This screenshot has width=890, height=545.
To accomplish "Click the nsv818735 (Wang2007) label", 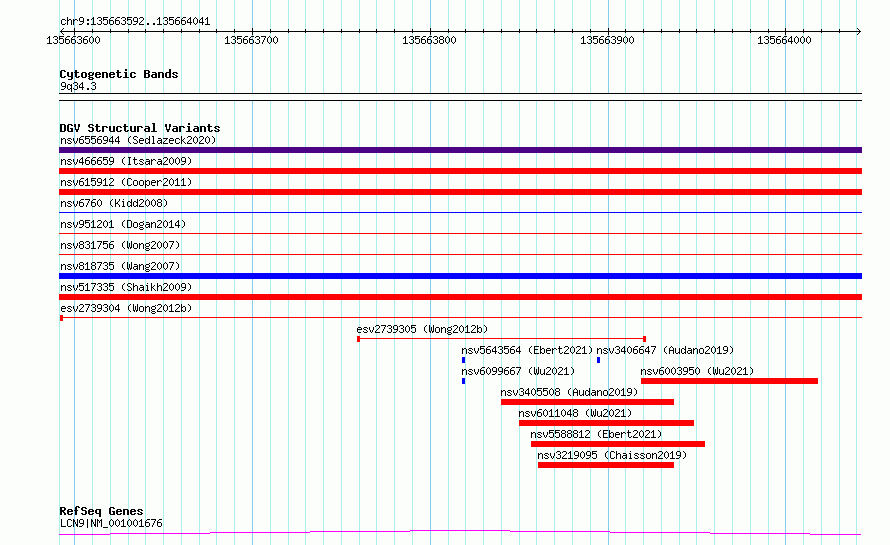I will click(120, 266).
